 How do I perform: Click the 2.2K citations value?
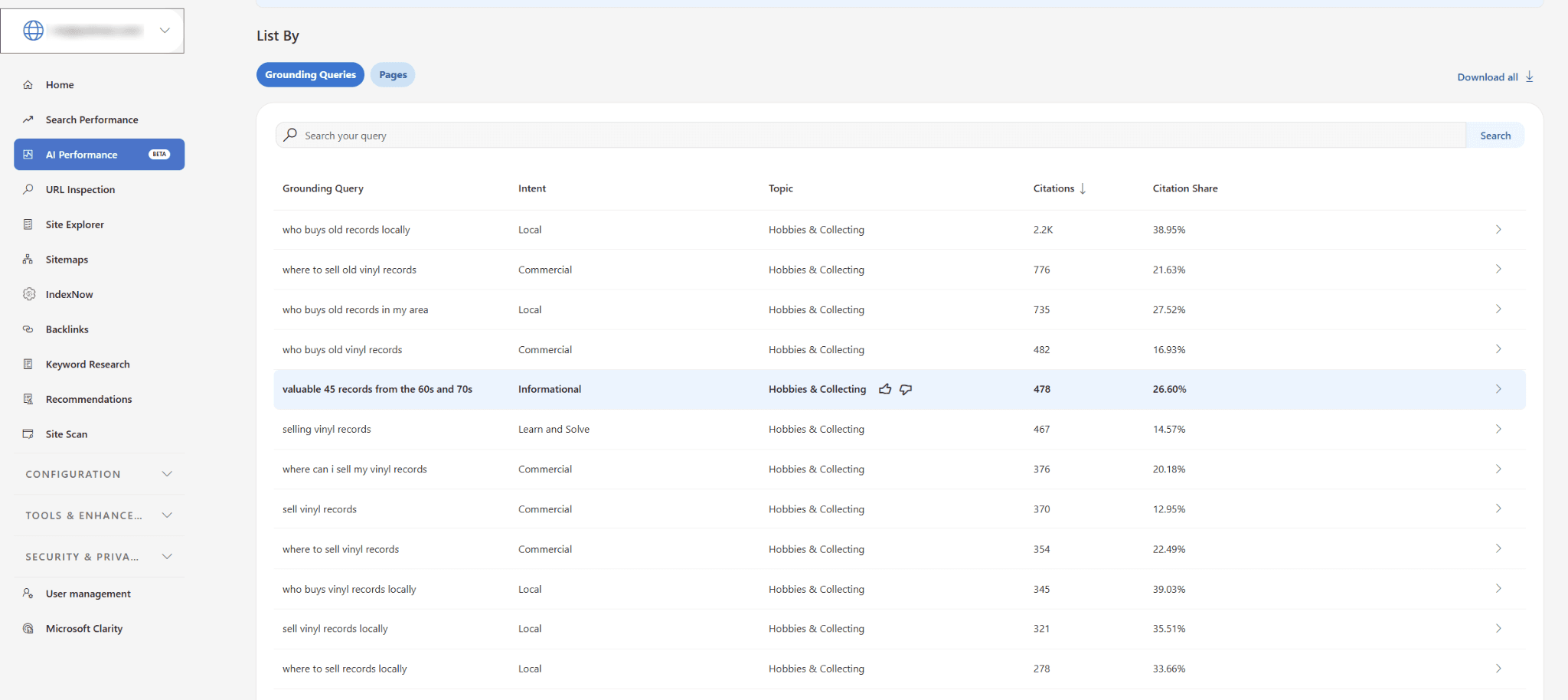(x=1043, y=230)
